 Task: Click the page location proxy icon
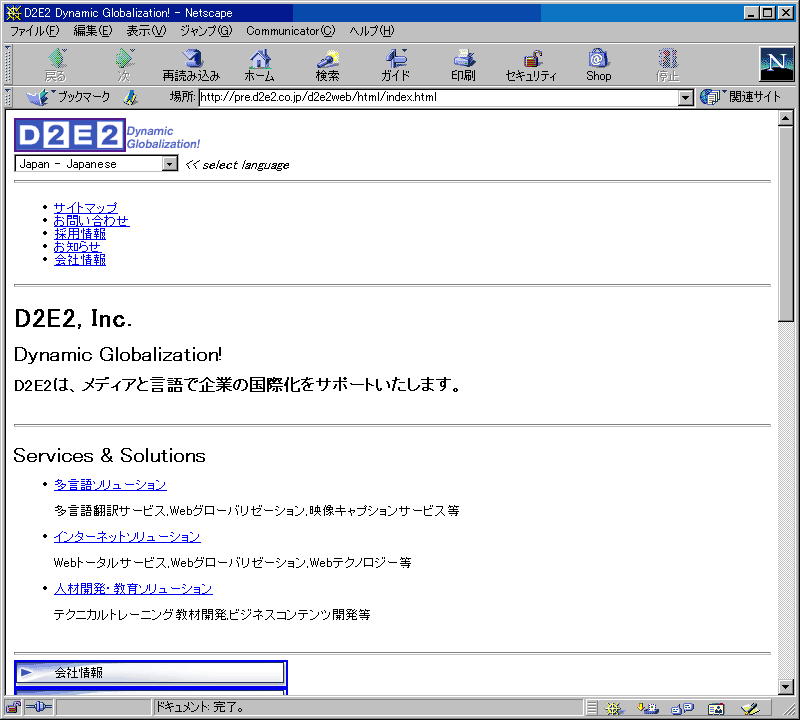(131, 97)
